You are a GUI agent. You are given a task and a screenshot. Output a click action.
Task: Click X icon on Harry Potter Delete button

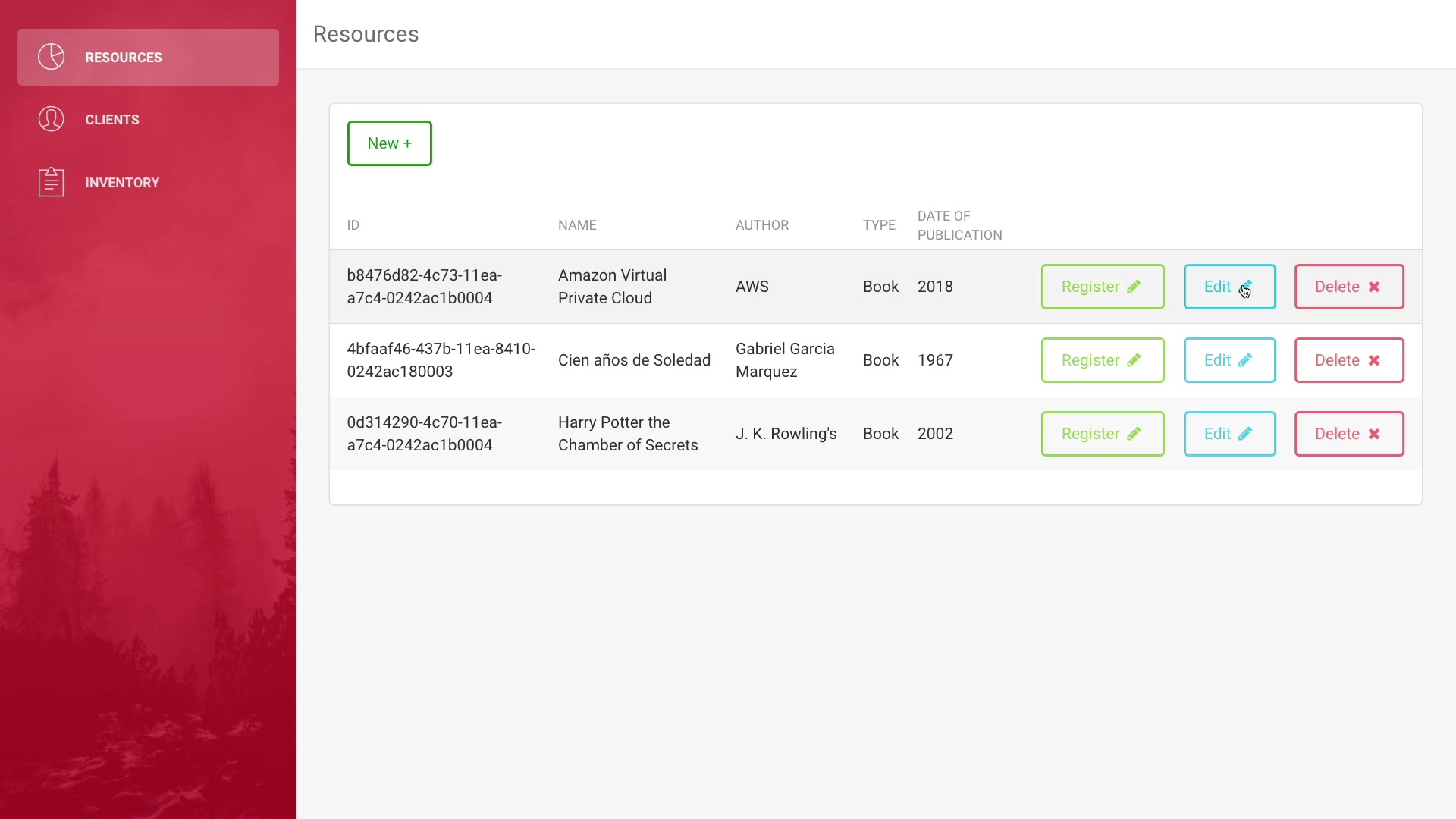pos(1373,434)
